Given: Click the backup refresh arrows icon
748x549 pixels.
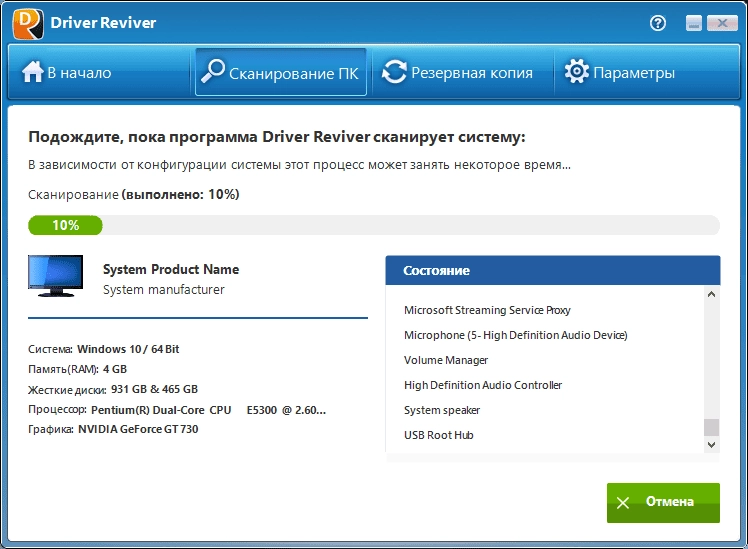Looking at the screenshot, I should [x=394, y=72].
